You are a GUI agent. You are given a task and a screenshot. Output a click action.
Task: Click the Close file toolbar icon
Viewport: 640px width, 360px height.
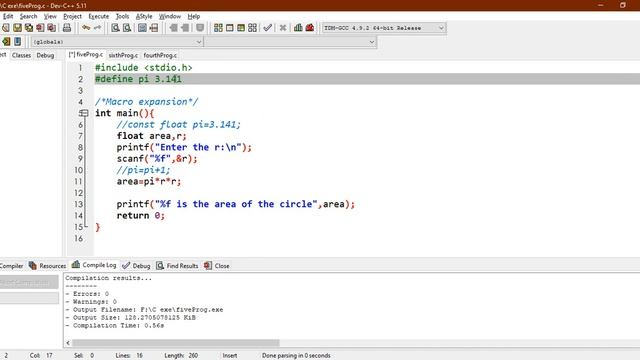pyautogui.click(x=40, y=28)
